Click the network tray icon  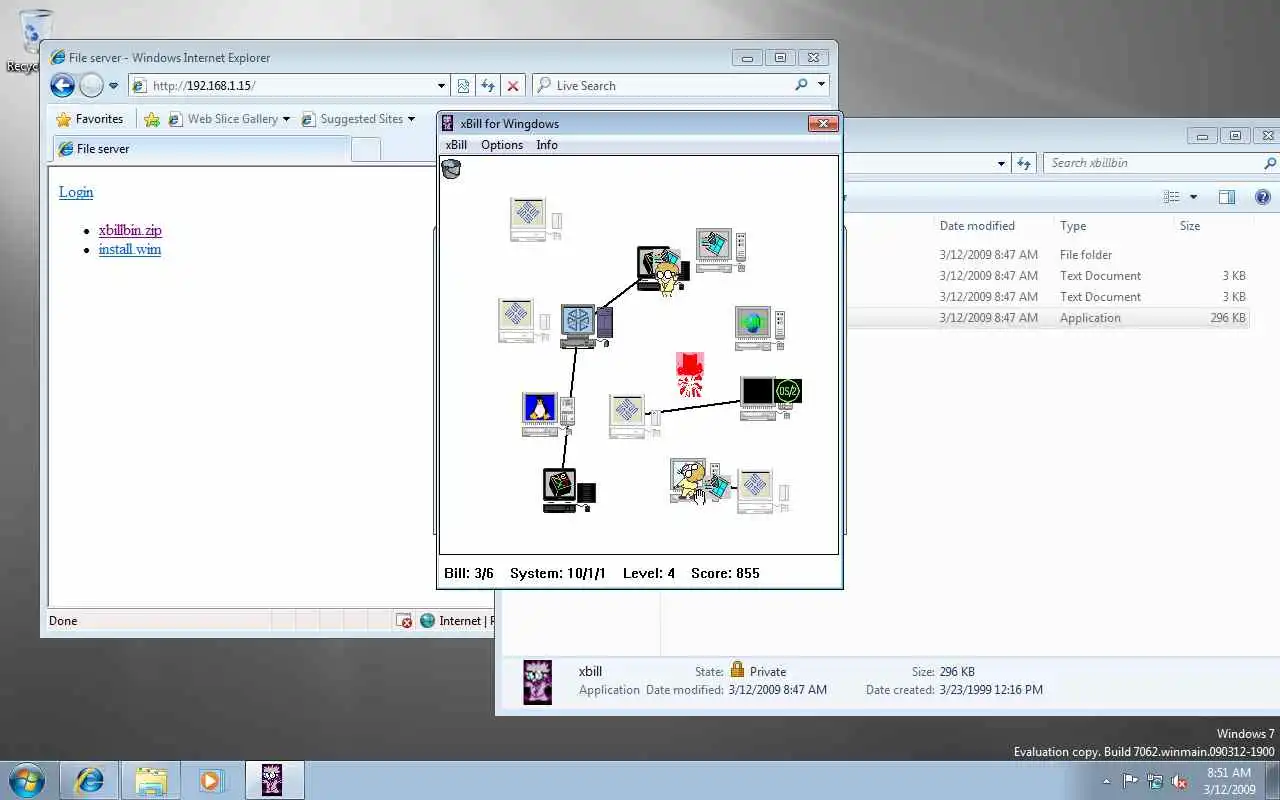pyautogui.click(x=1155, y=781)
